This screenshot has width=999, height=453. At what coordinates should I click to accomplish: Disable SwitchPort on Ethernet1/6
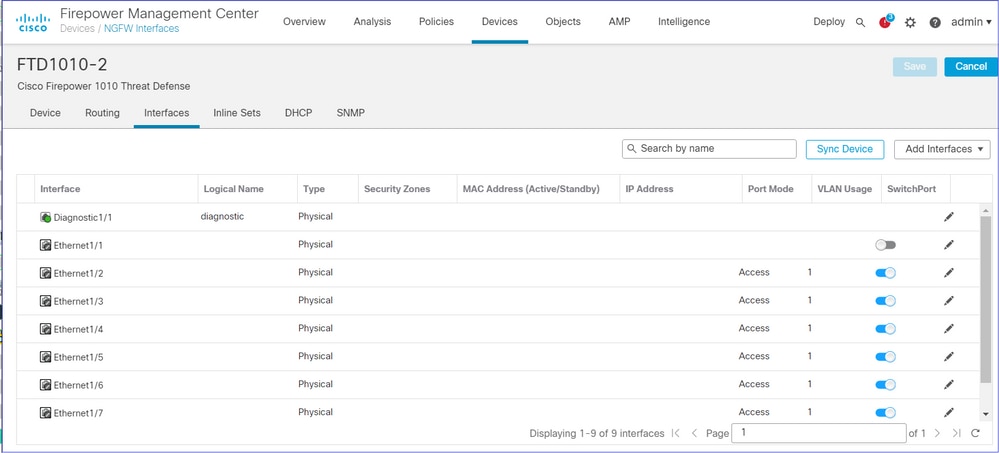[x=886, y=384]
